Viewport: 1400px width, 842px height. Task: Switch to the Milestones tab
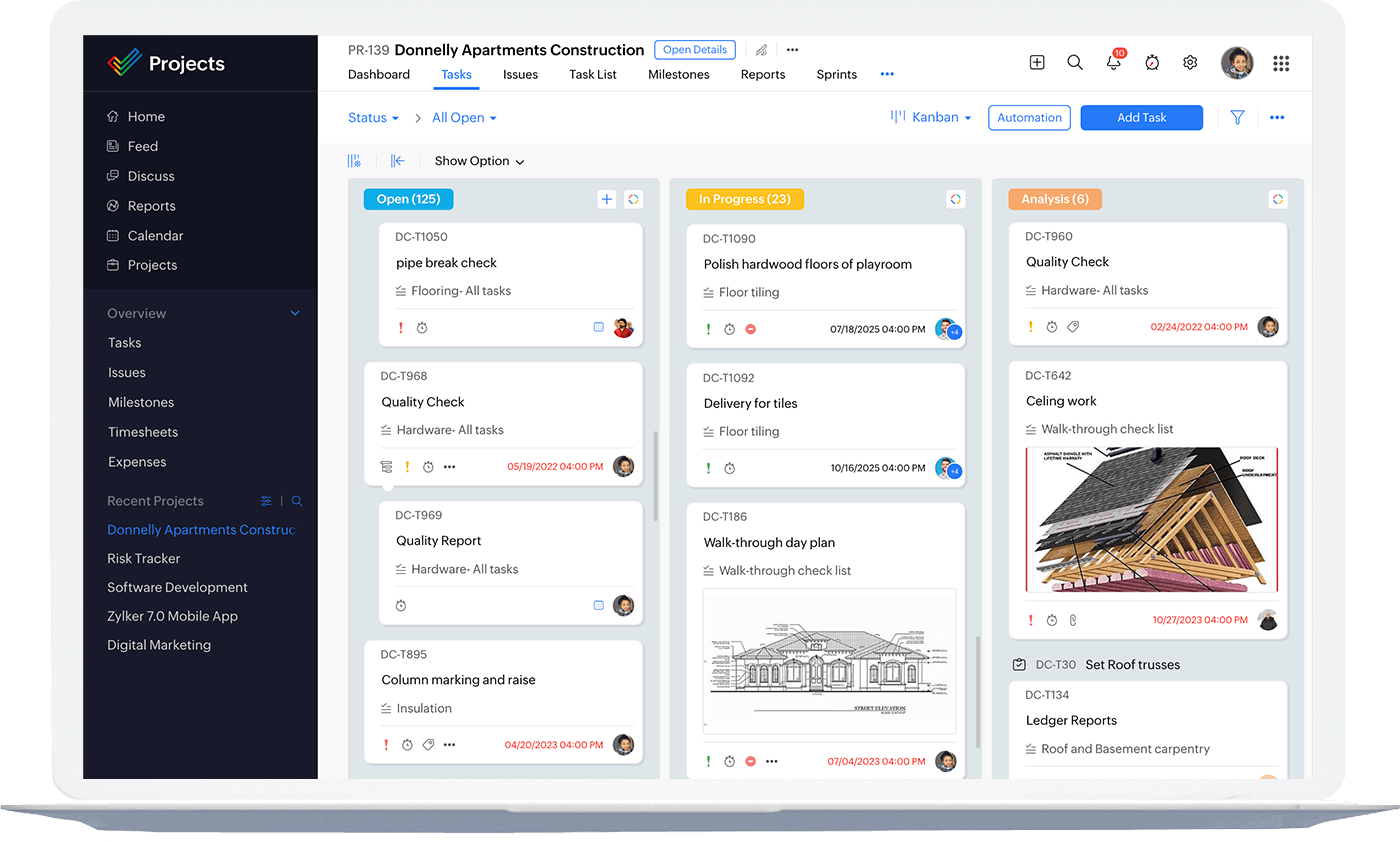[679, 74]
